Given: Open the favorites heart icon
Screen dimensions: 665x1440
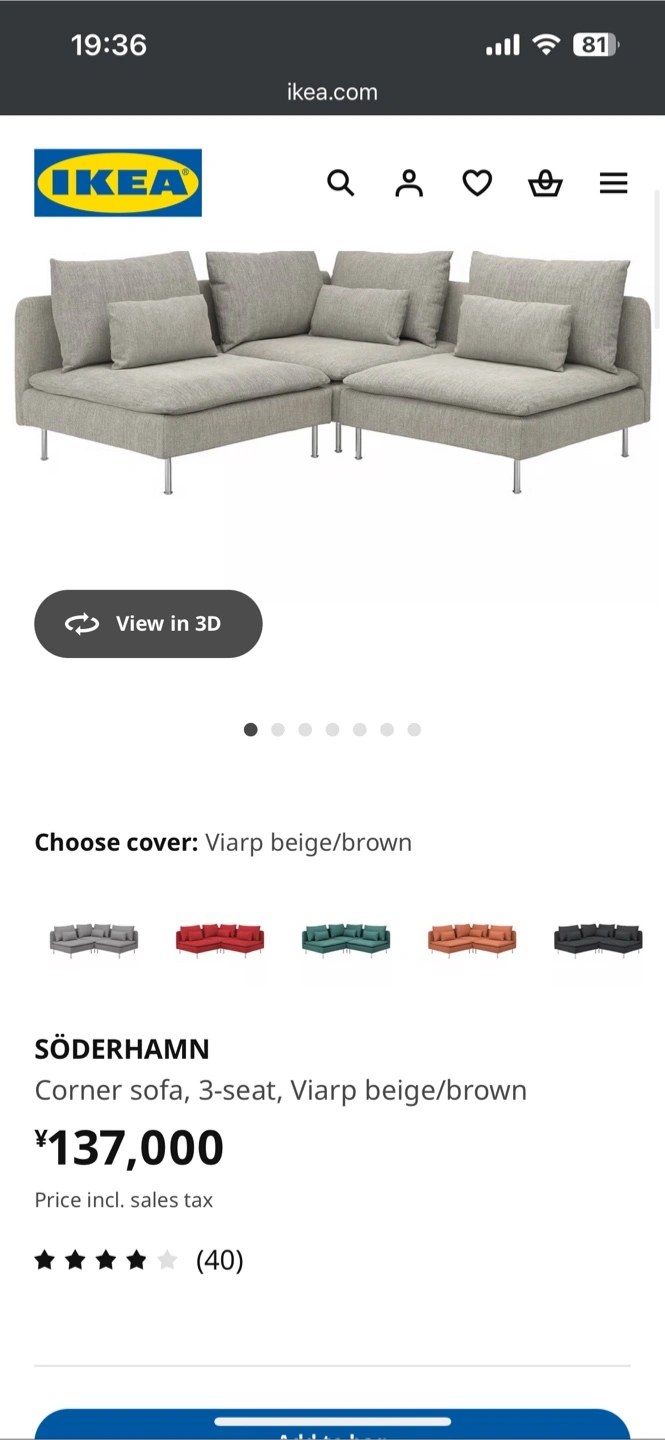Looking at the screenshot, I should (477, 183).
